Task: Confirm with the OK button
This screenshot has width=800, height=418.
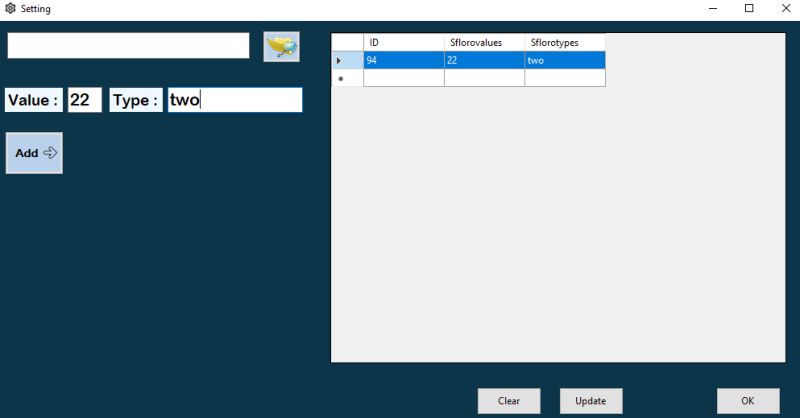Action: [x=748, y=401]
